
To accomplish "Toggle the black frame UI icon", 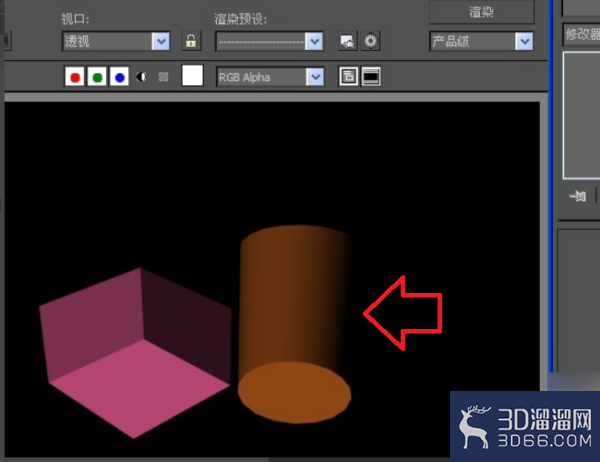I will point(371,77).
